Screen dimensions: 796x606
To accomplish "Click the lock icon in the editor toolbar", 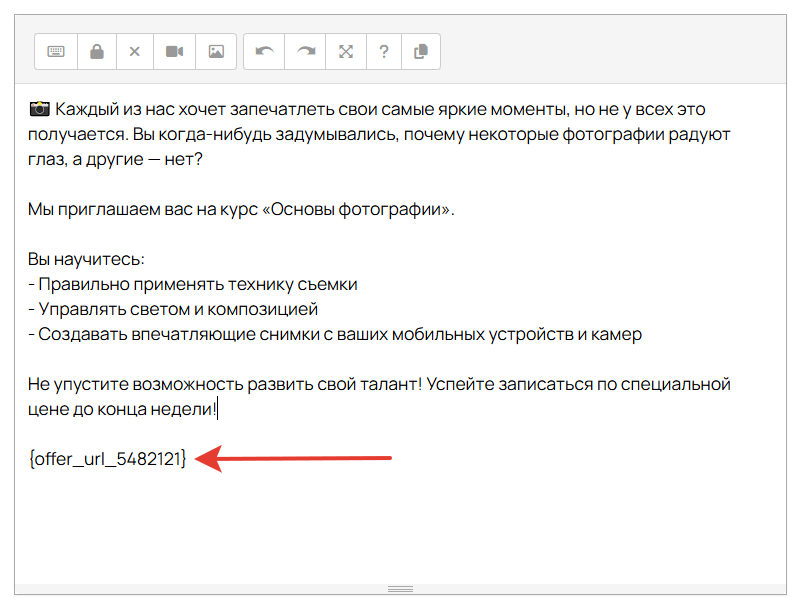I will pyautogui.click(x=97, y=51).
